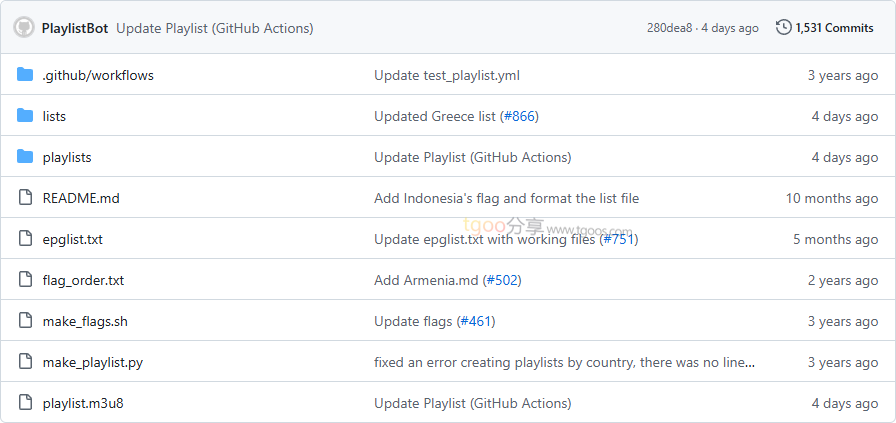896x423 pixels.
Task: Open issue #502 link for Armenia.md
Action: pos(502,280)
